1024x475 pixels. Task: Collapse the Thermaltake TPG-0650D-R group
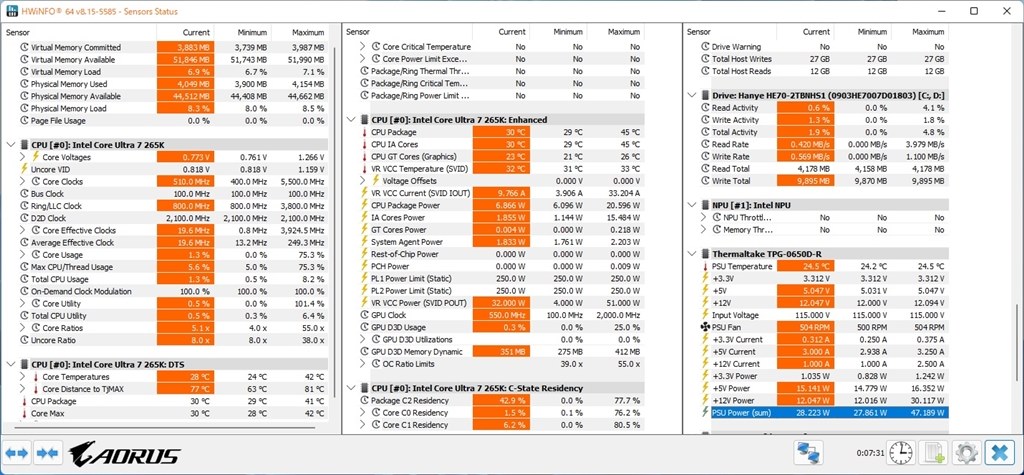(692, 254)
